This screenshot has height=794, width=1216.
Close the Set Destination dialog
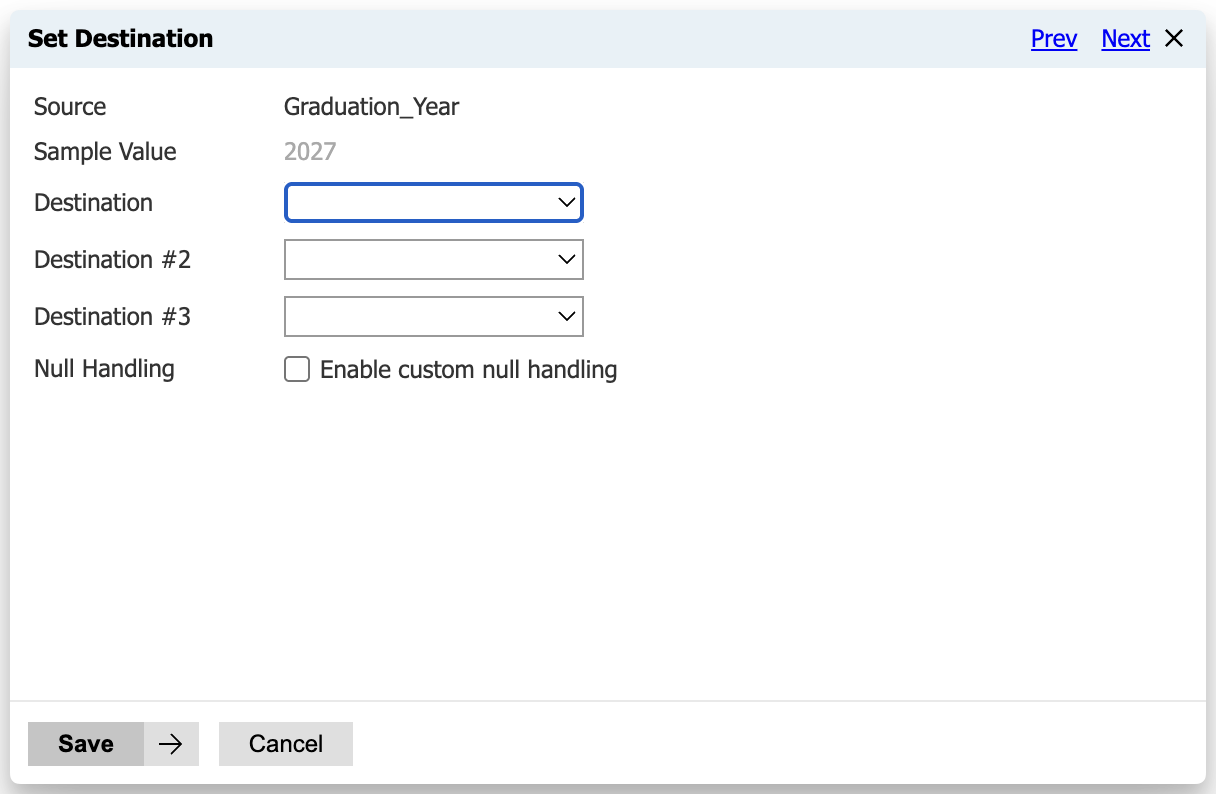pos(1174,39)
